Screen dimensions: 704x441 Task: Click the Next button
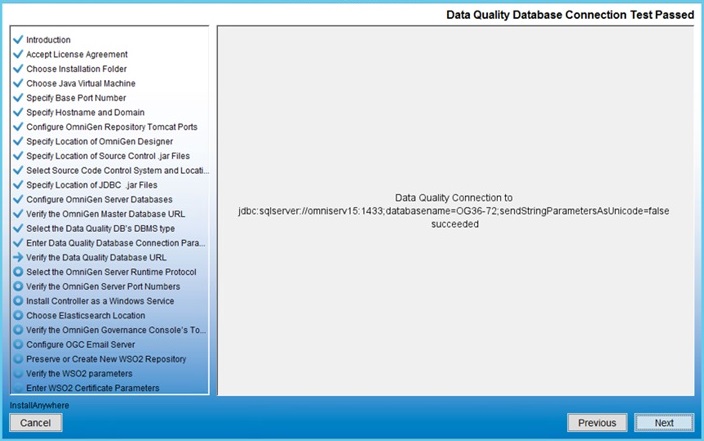pos(664,423)
